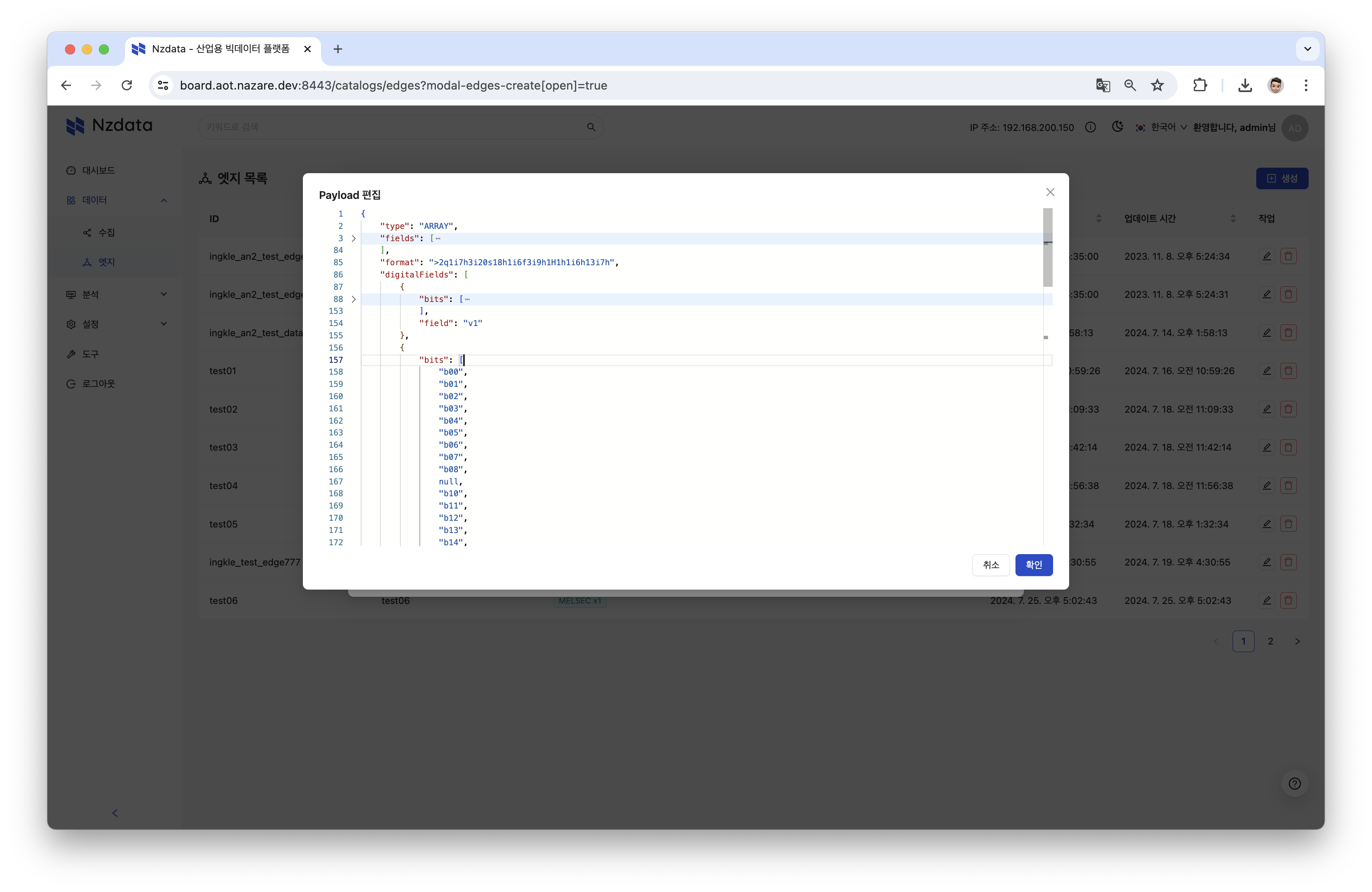Delete the test06 row

pos(1288,601)
